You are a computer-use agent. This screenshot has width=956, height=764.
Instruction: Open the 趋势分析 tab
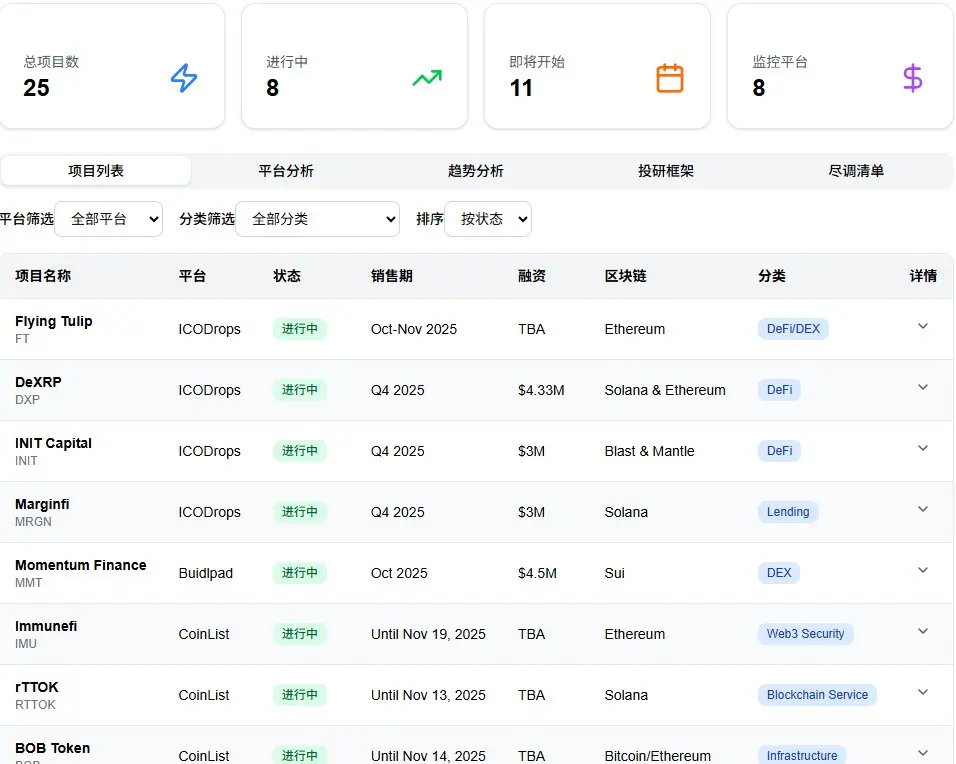coord(476,171)
